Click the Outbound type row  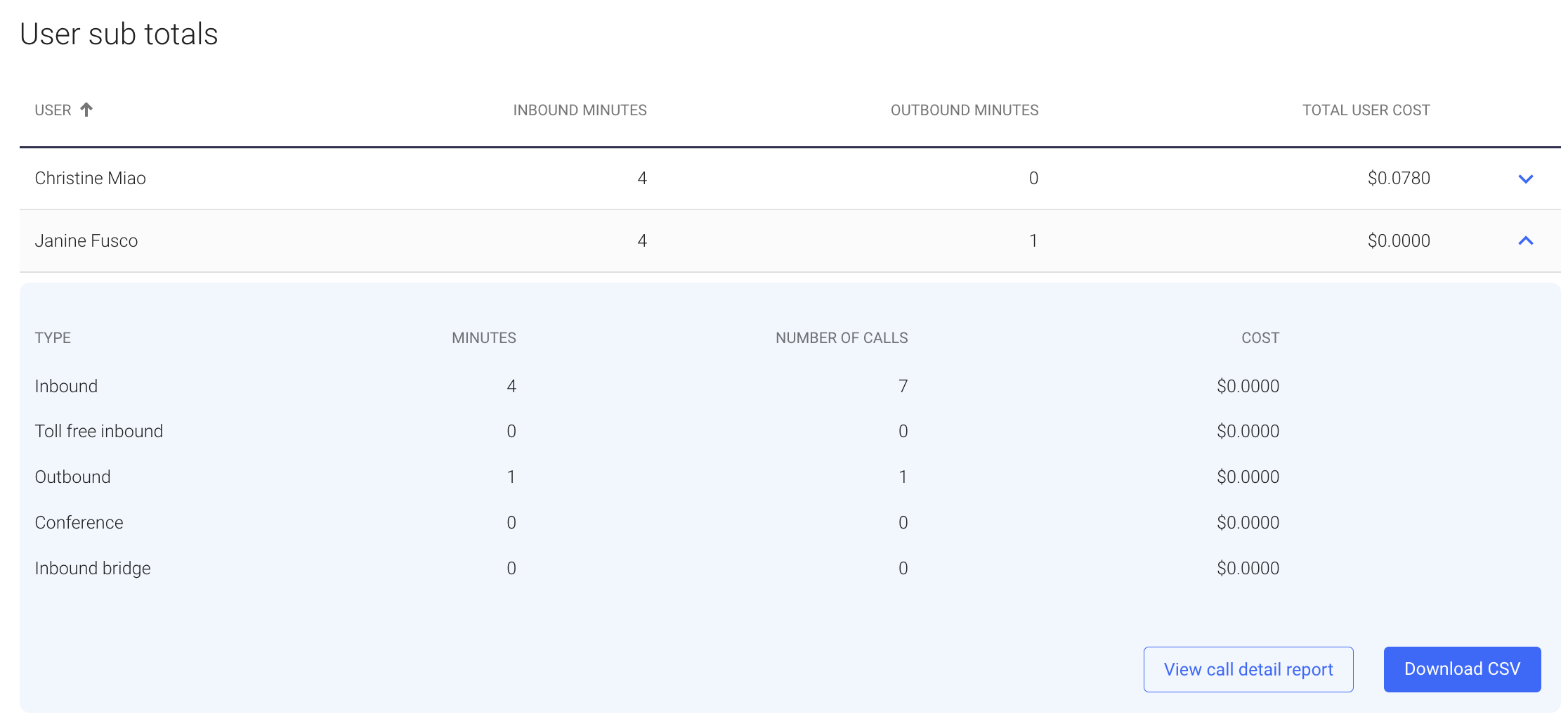pyautogui.click(x=72, y=477)
